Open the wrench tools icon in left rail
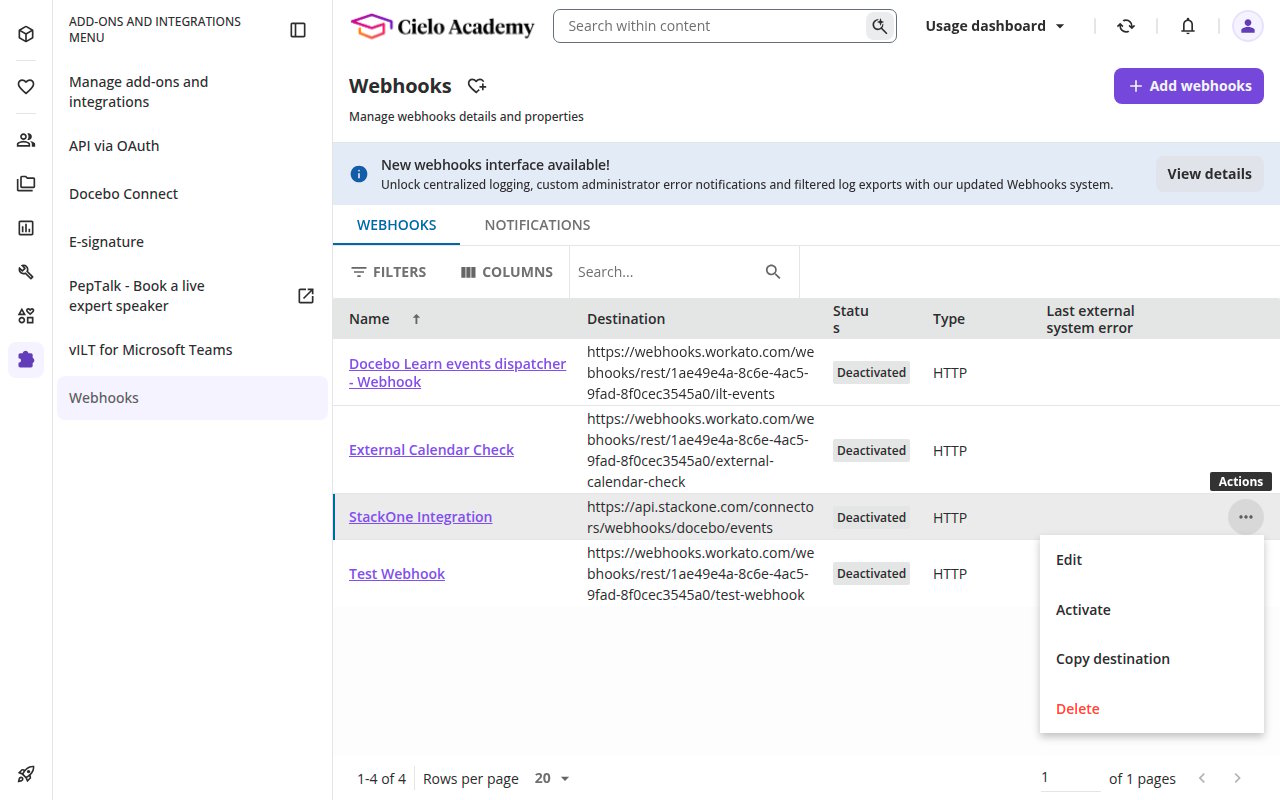The width and height of the screenshot is (1280, 800). [26, 272]
